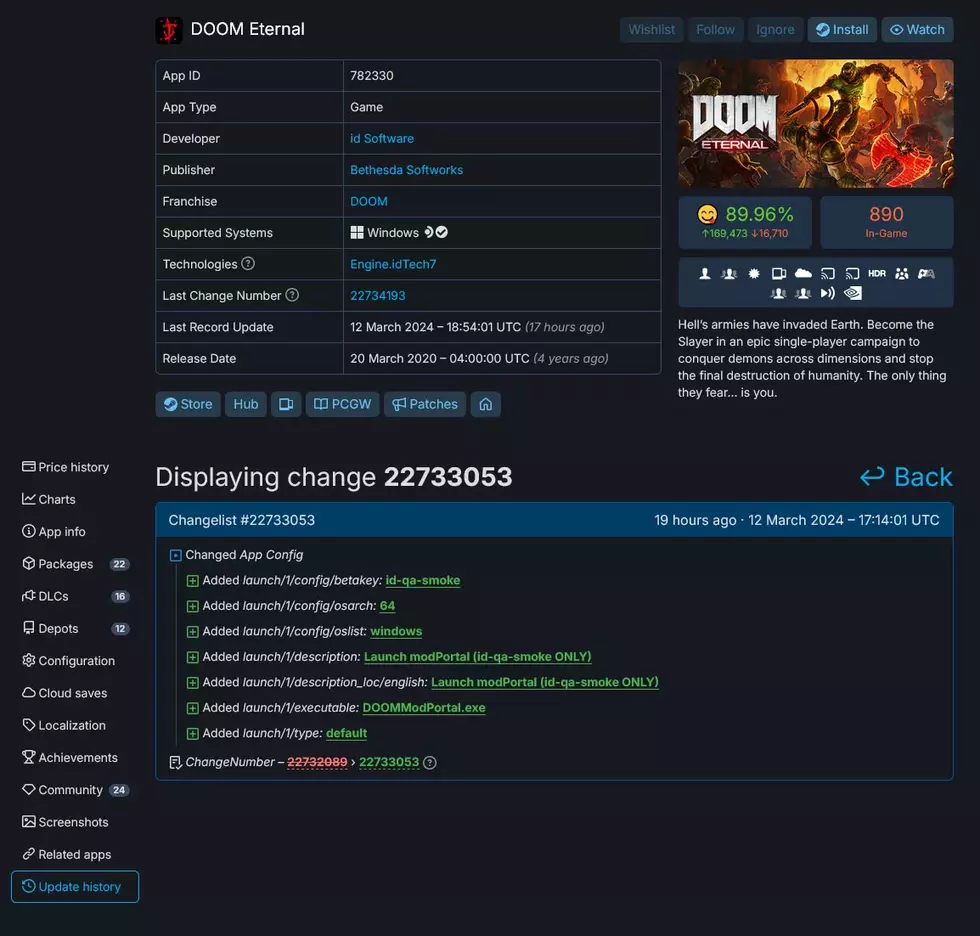Click the new change number 22733053 link
980x936 pixels.
coord(389,762)
